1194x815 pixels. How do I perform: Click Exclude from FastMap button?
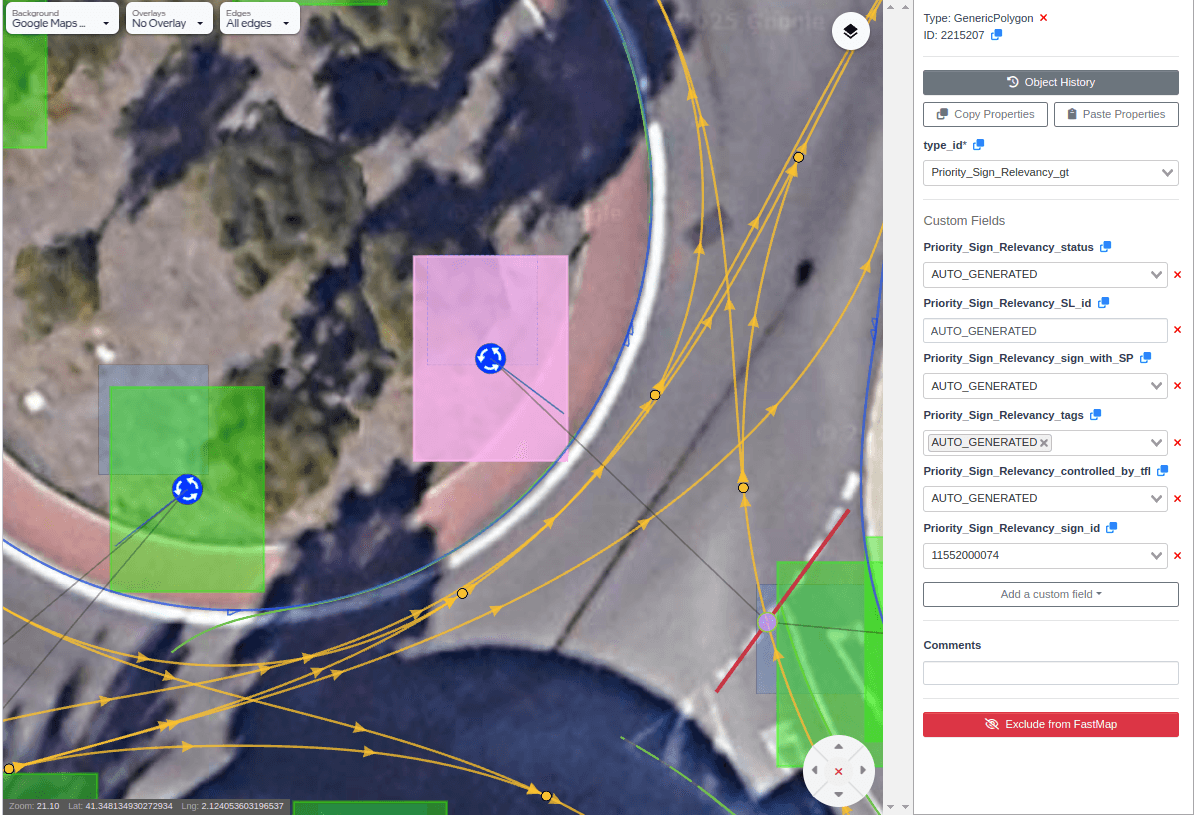click(1051, 724)
